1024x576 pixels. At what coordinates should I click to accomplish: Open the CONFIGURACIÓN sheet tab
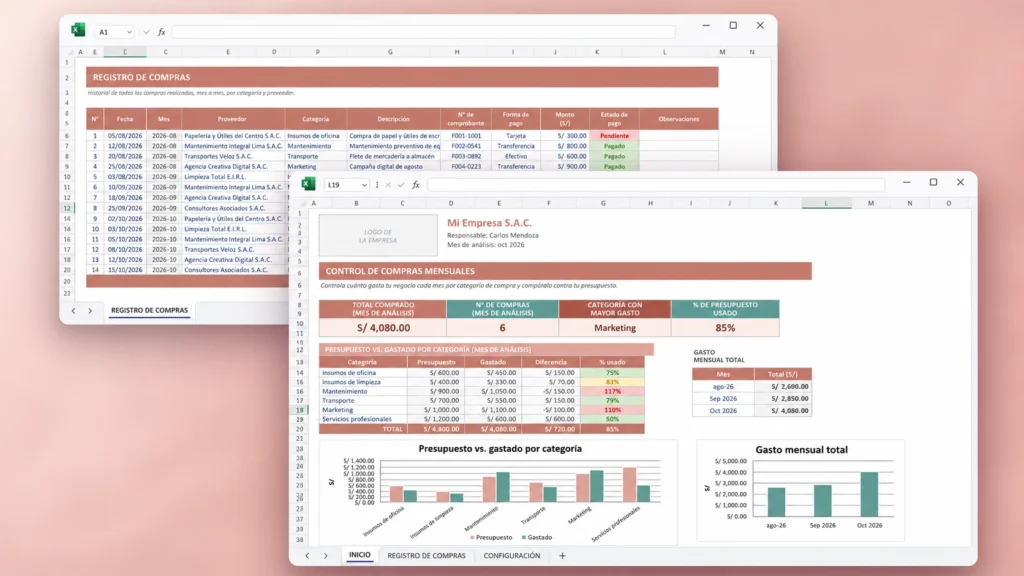pyautogui.click(x=512, y=556)
